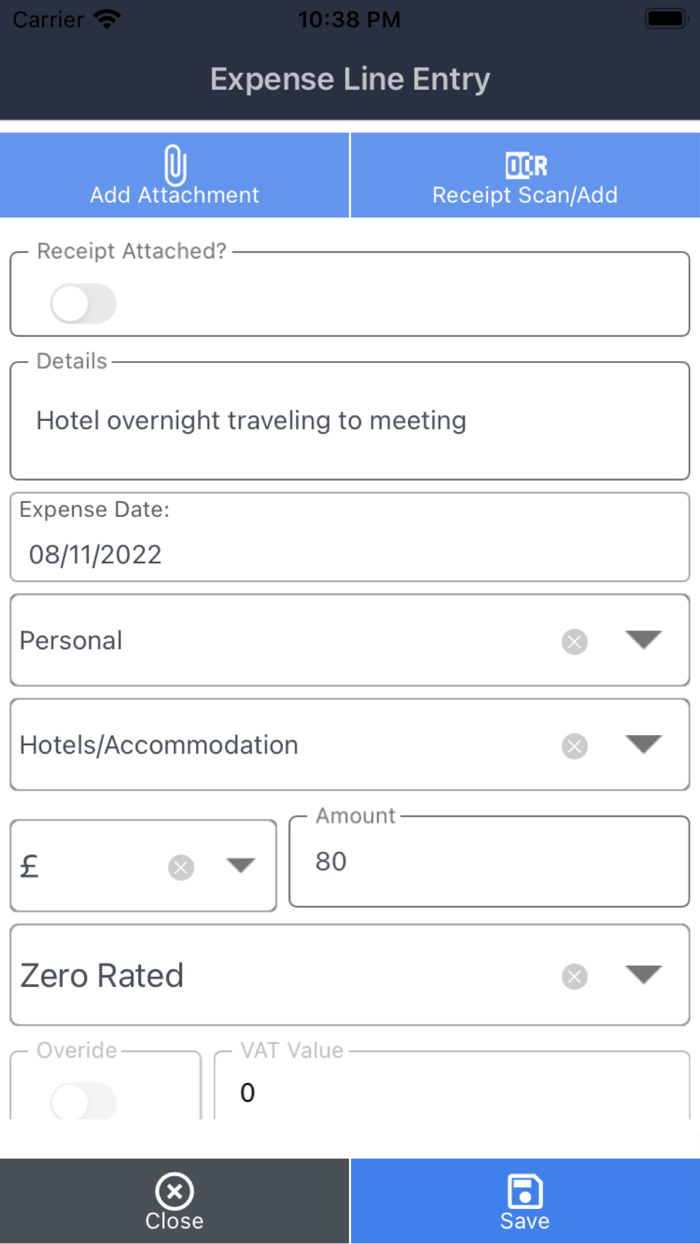Expand the Zero Rated VAT dropdown
This screenshot has width=700, height=1244.
(x=643, y=976)
